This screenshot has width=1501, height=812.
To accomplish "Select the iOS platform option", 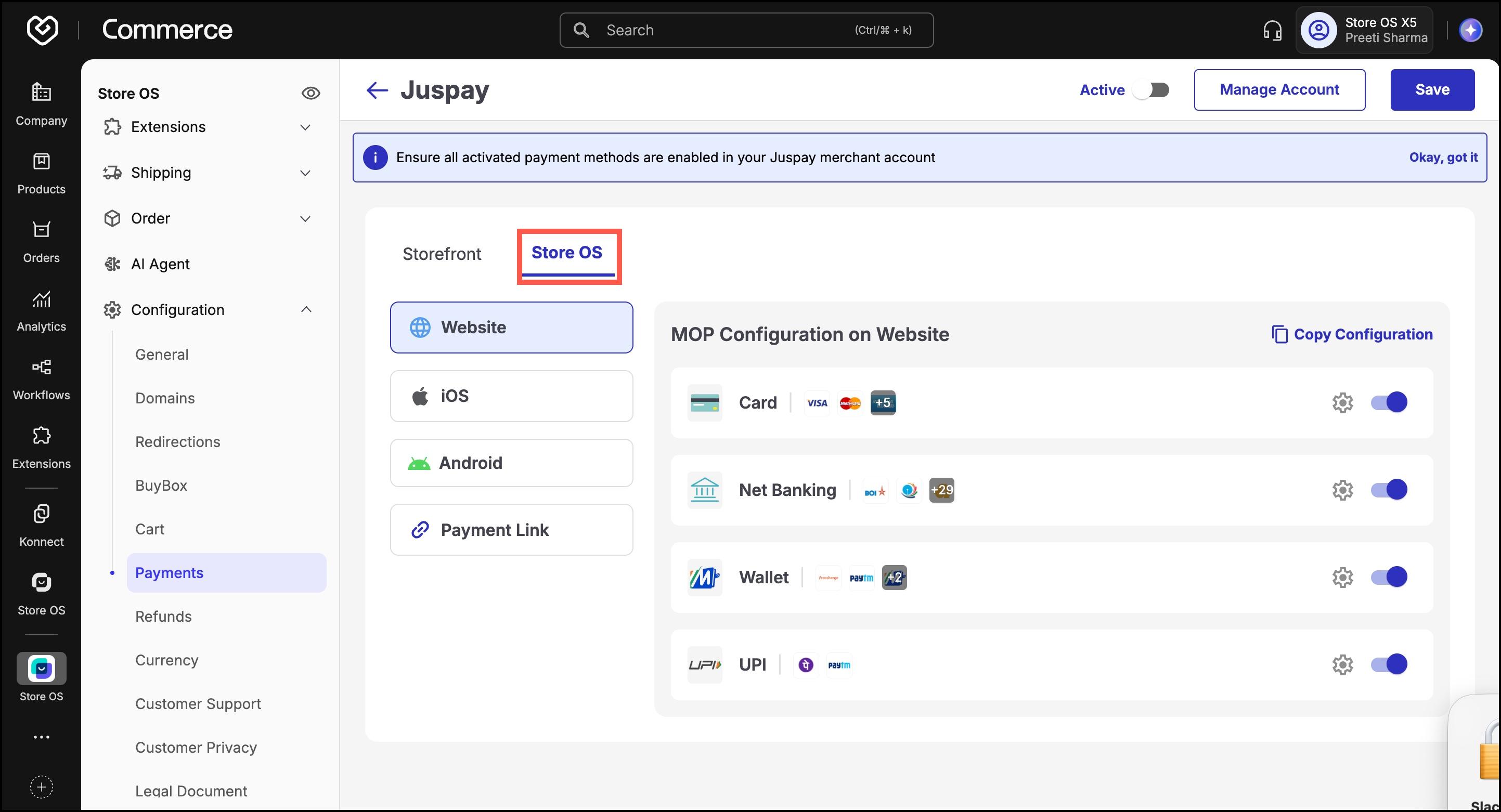I will pos(512,396).
